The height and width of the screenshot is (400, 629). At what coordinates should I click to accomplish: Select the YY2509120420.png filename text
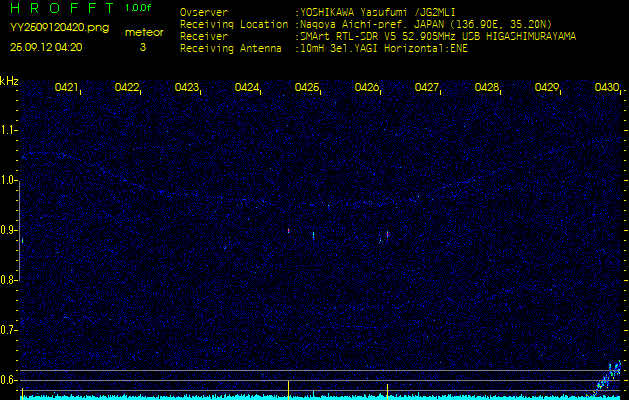(46, 30)
